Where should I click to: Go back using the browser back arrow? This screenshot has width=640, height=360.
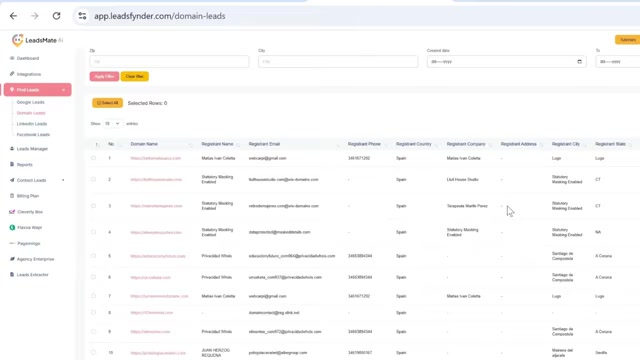coord(13,16)
